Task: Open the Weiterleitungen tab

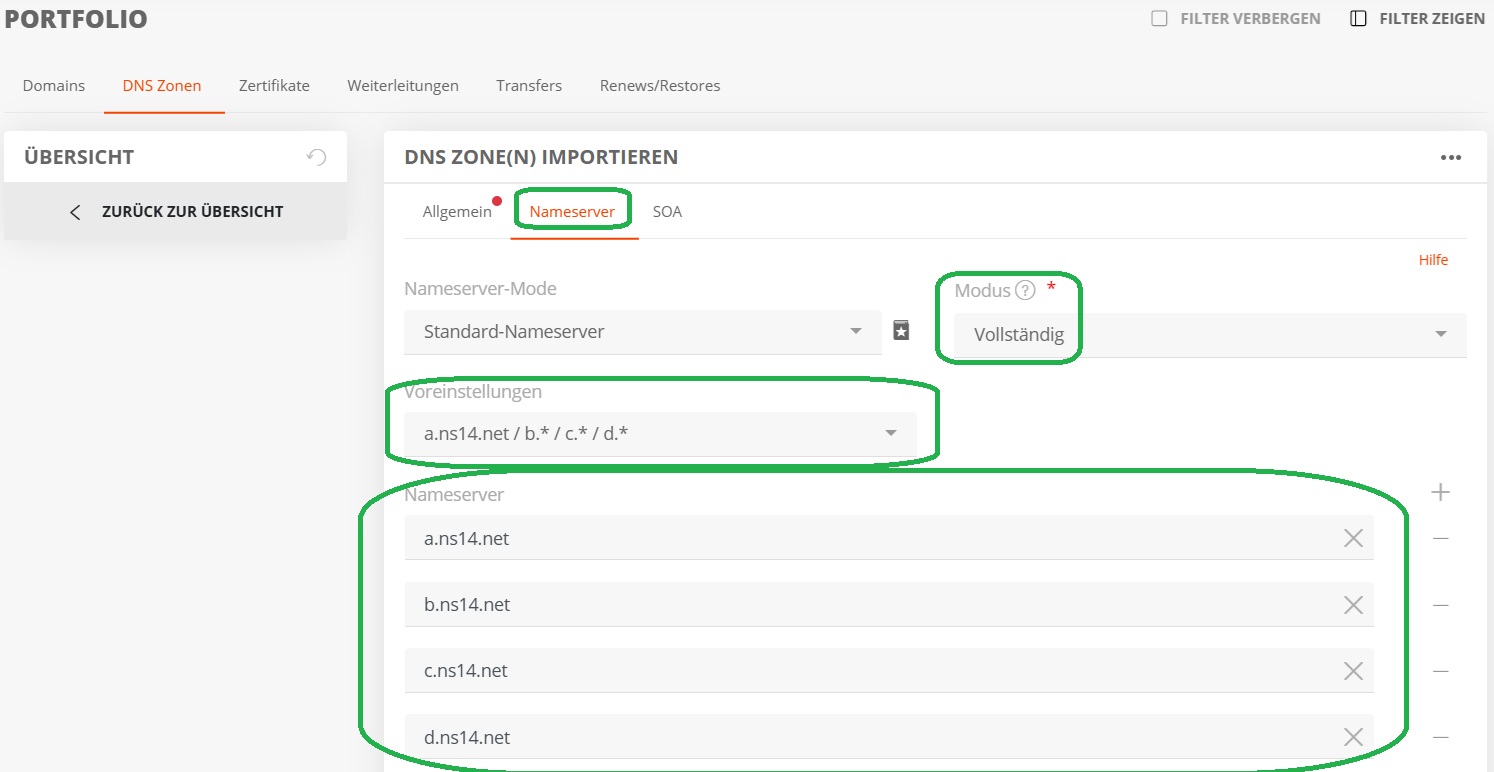Action: [x=403, y=86]
